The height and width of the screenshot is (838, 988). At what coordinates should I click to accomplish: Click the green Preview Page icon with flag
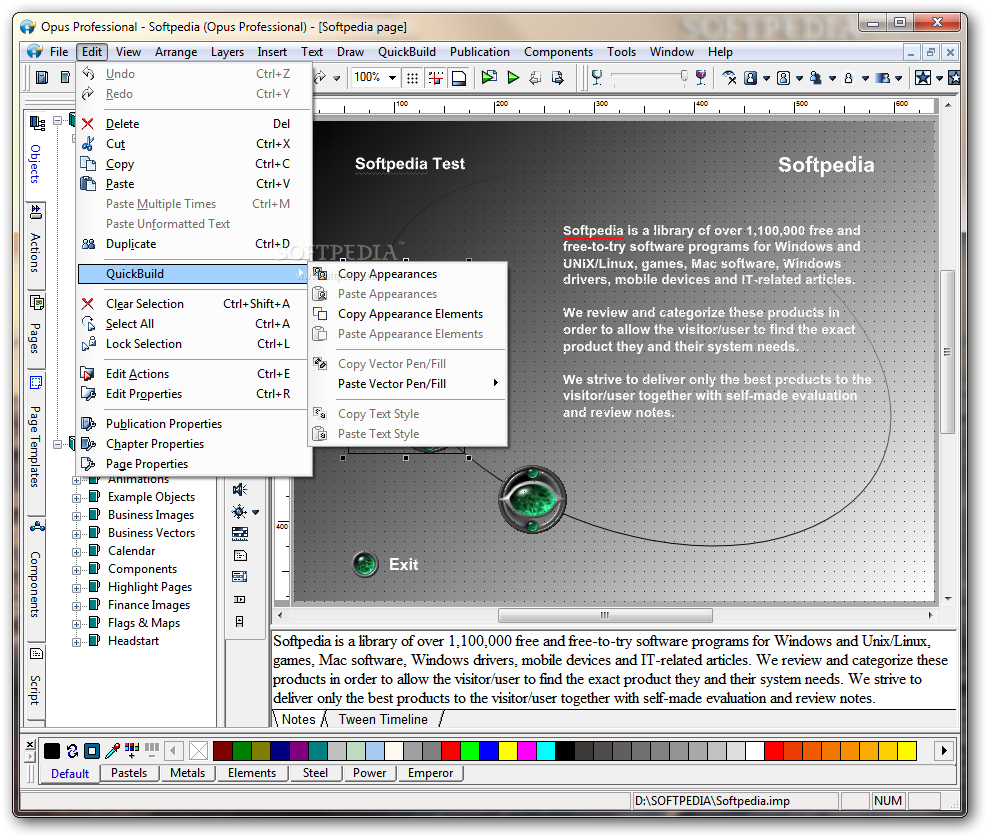(489, 77)
